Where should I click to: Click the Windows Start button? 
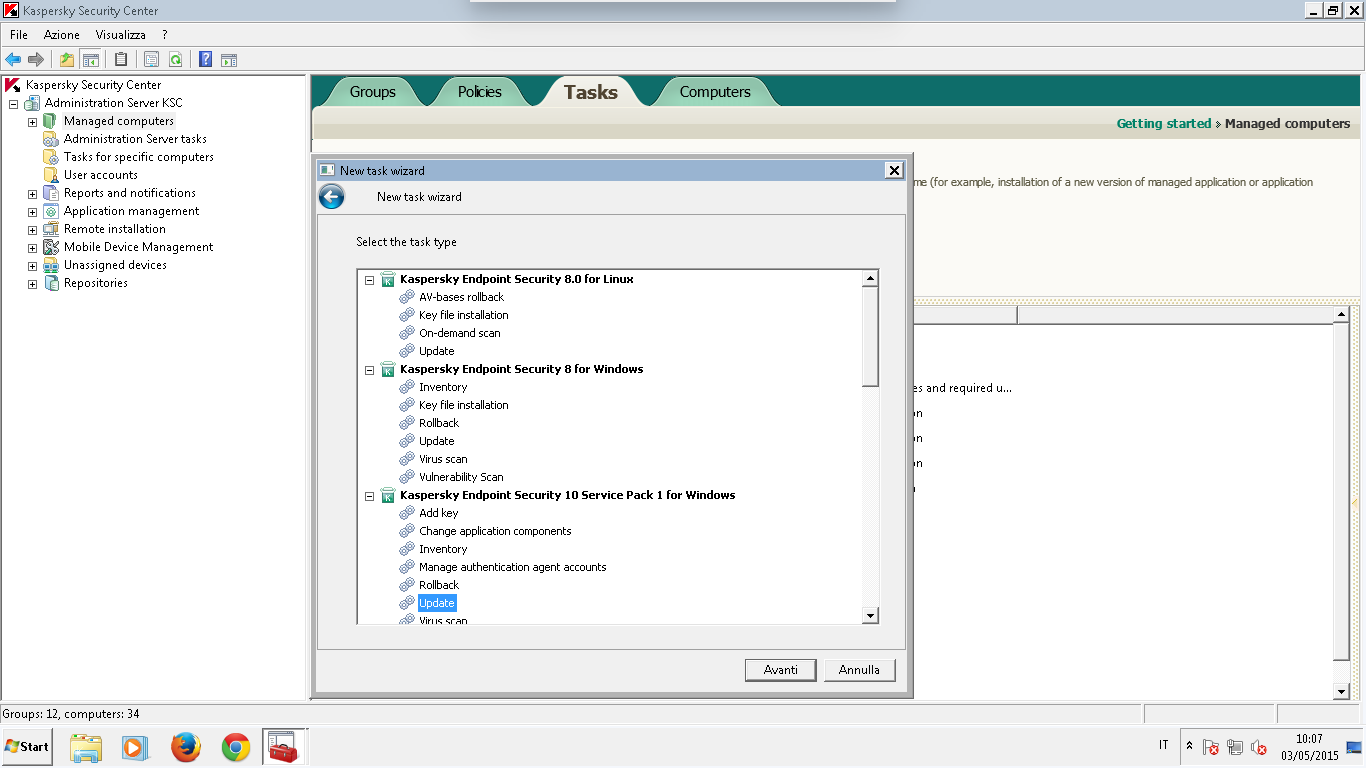click(x=27, y=746)
